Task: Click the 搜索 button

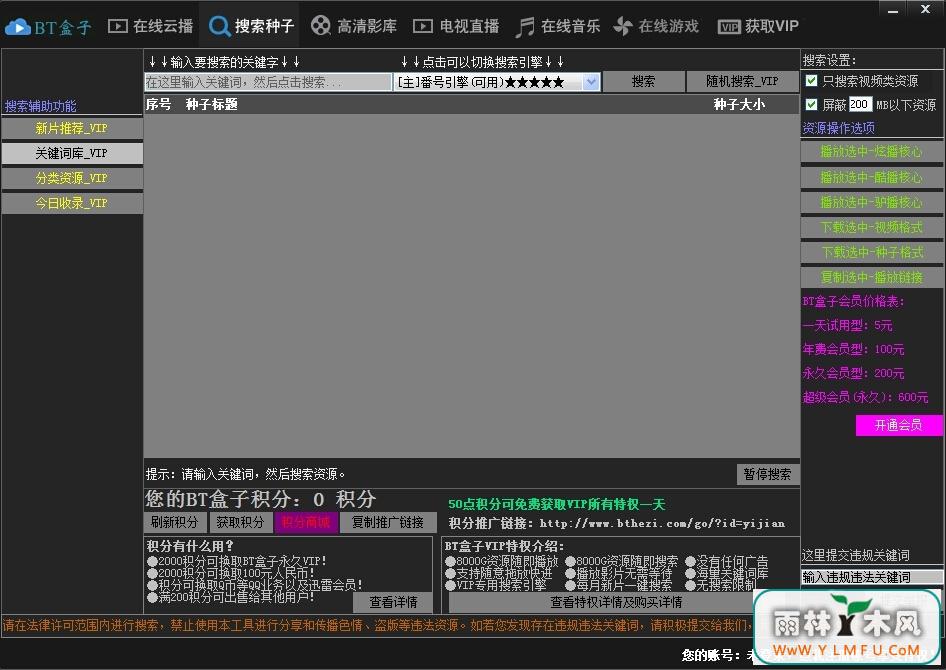Action: (643, 81)
